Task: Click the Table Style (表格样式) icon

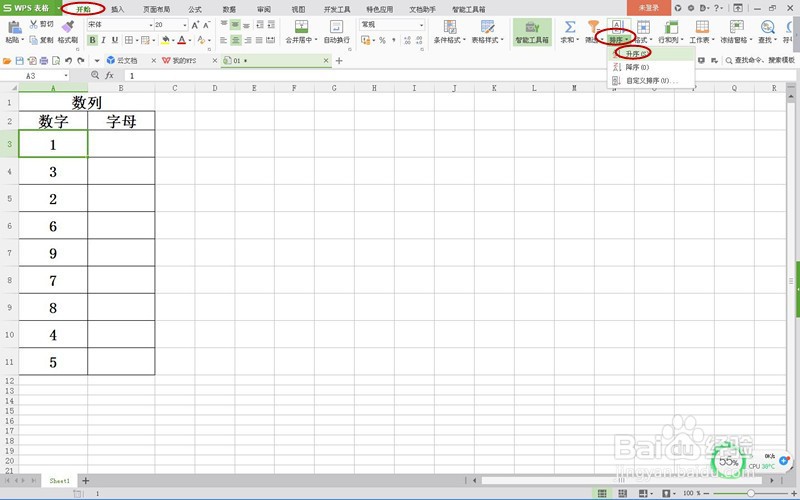Action: click(487, 27)
